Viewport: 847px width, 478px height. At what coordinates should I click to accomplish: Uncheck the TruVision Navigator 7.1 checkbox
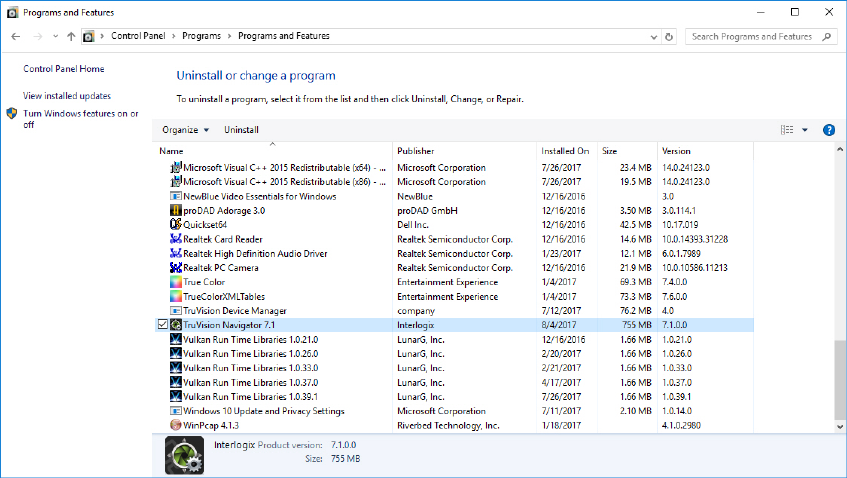click(x=163, y=325)
